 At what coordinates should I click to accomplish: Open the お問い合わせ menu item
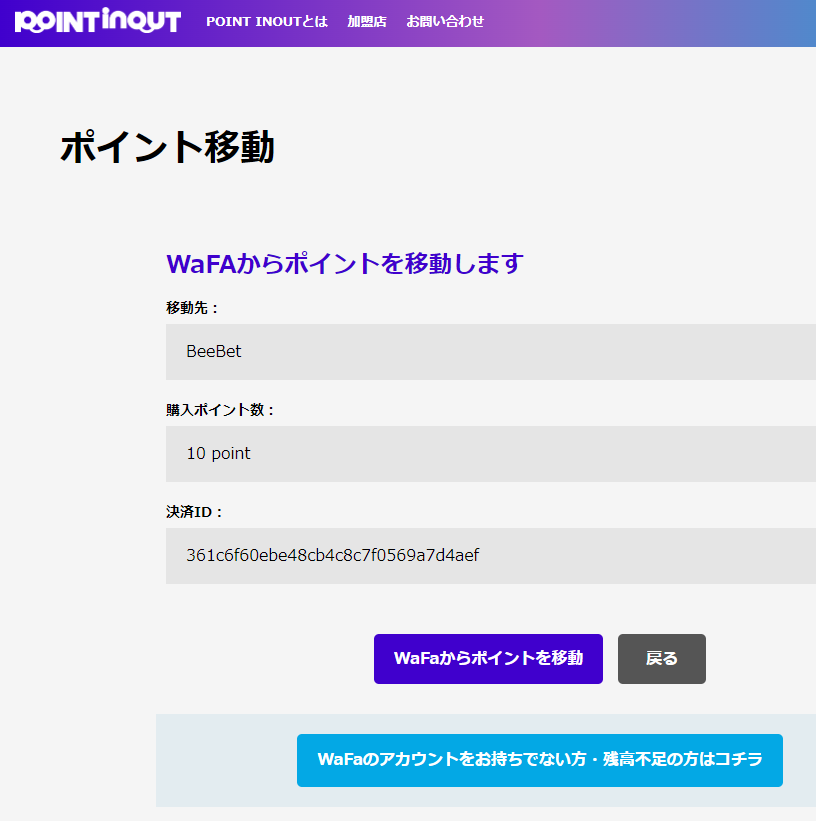tap(445, 21)
